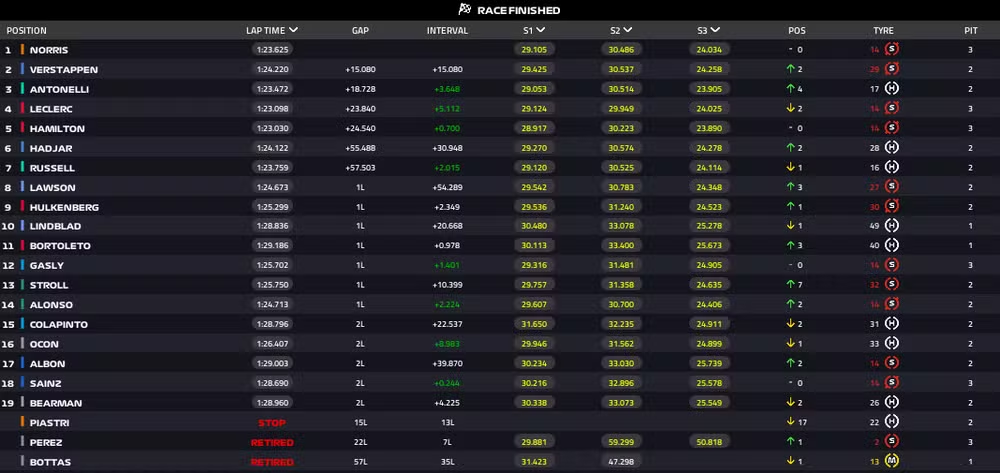The height and width of the screenshot is (473, 1000).
Task: Select driver name OCON
Action: pos(44,344)
